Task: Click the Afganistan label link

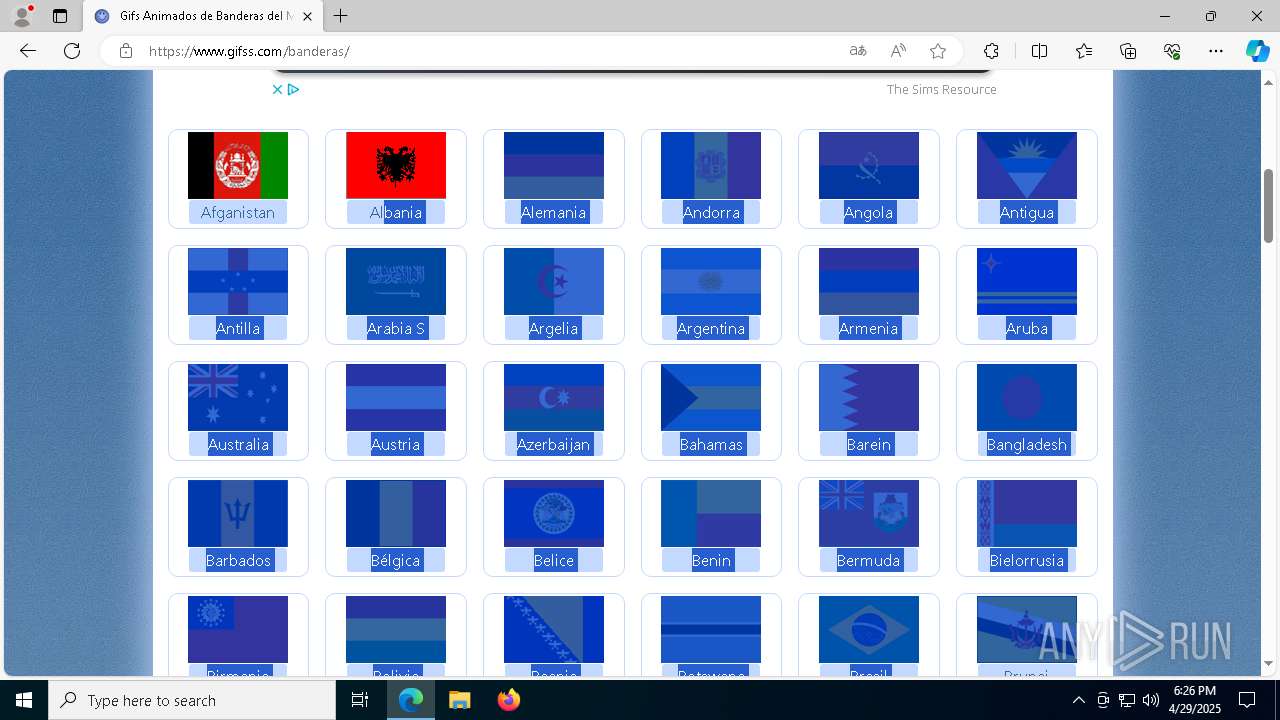Action: 238,212
